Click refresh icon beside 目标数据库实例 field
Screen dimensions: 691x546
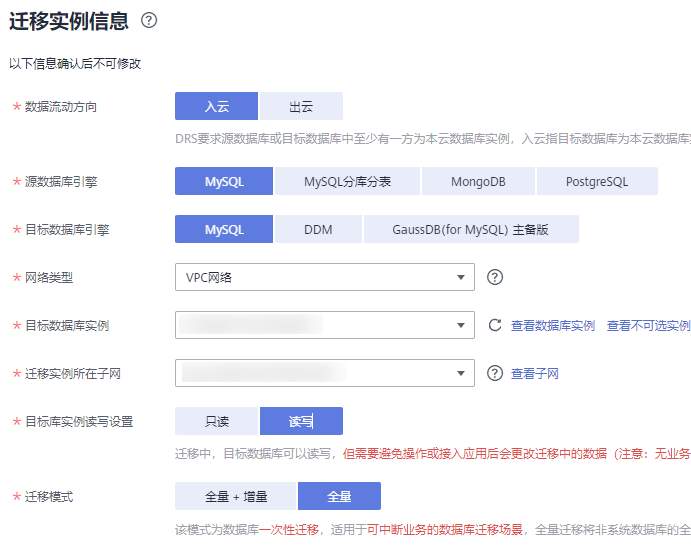pos(494,325)
